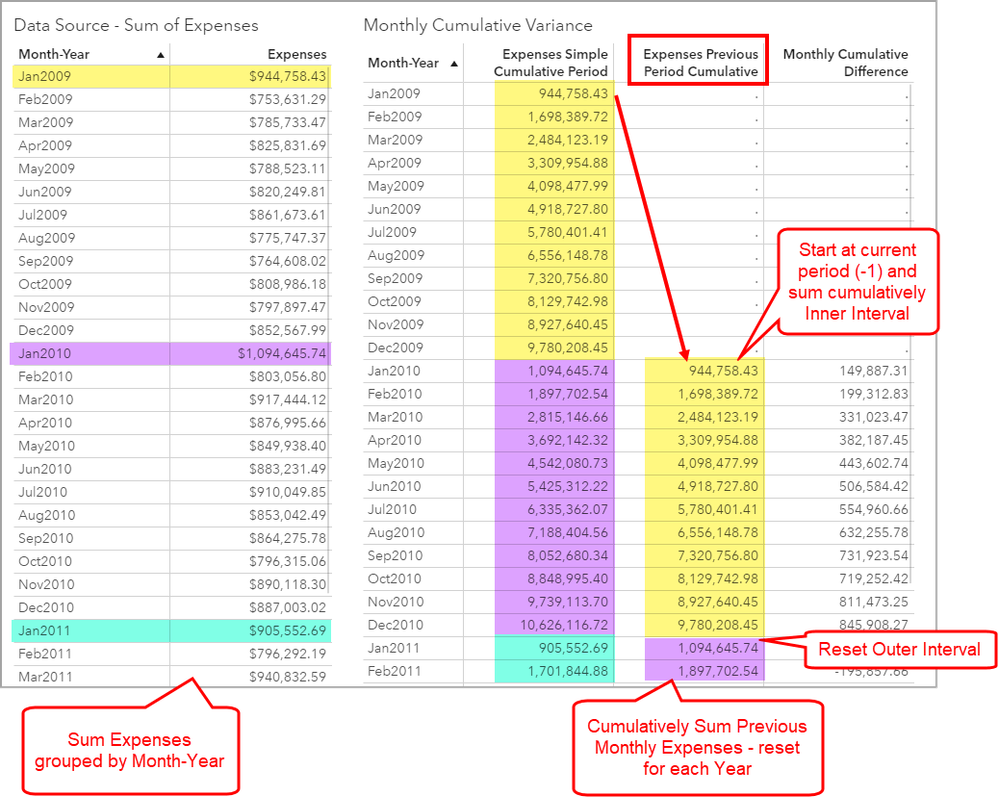
Task: Click the difference value 382,187.45
Action: (x=873, y=440)
